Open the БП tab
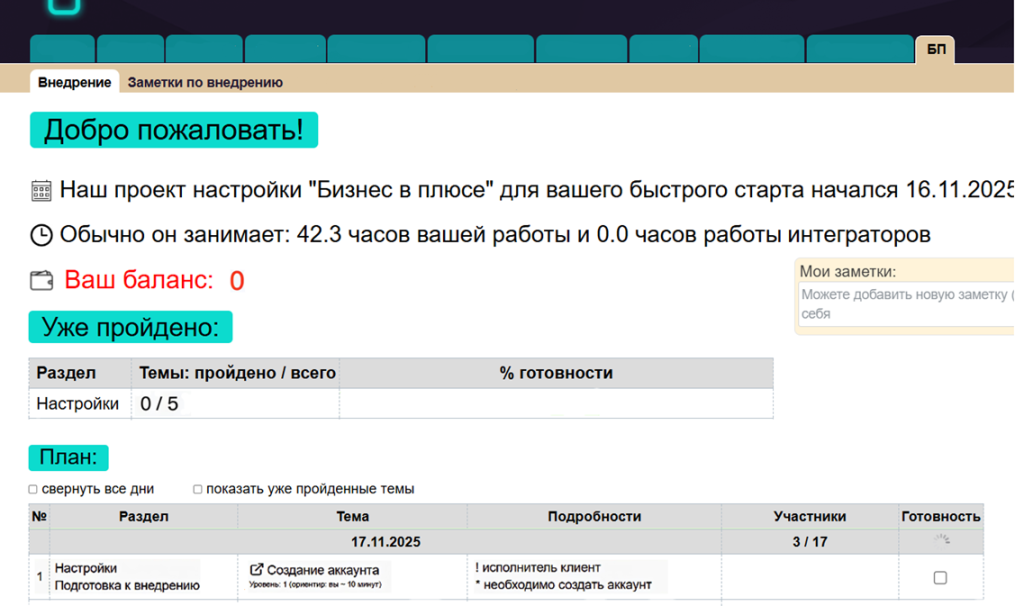Screen dimensions: 1024x606 click(x=935, y=49)
